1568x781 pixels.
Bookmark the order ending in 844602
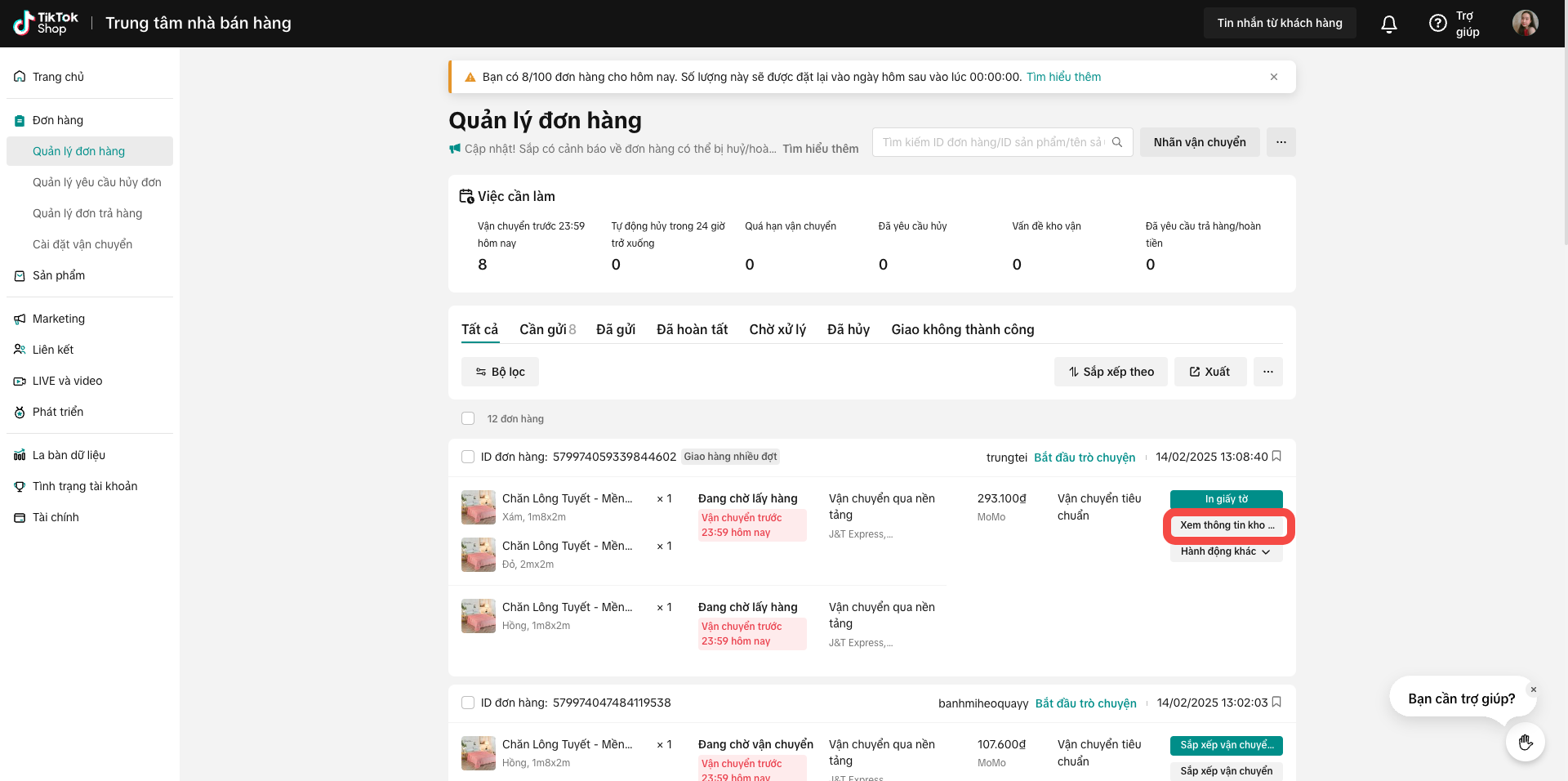tap(1276, 456)
